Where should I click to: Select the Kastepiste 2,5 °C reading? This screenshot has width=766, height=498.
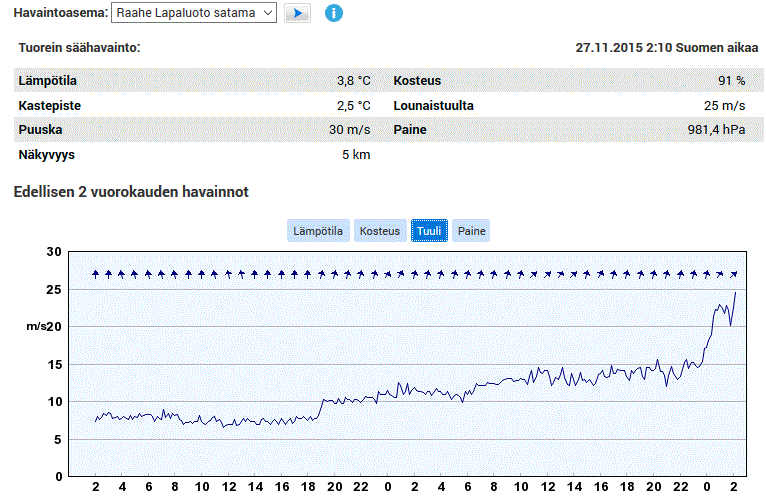353,105
